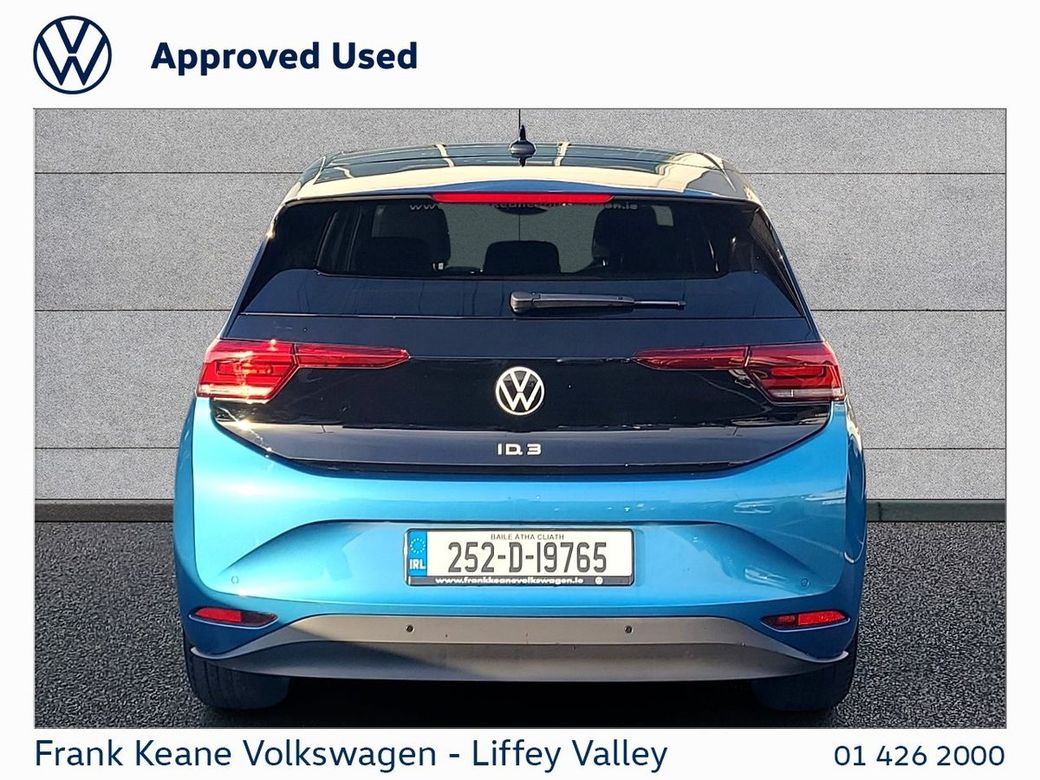Click the 252-D-19765 license plate

(x=520, y=557)
